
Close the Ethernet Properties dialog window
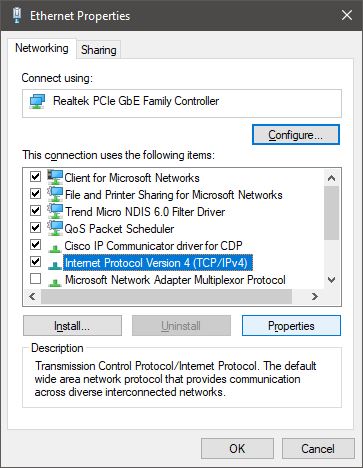point(347,15)
